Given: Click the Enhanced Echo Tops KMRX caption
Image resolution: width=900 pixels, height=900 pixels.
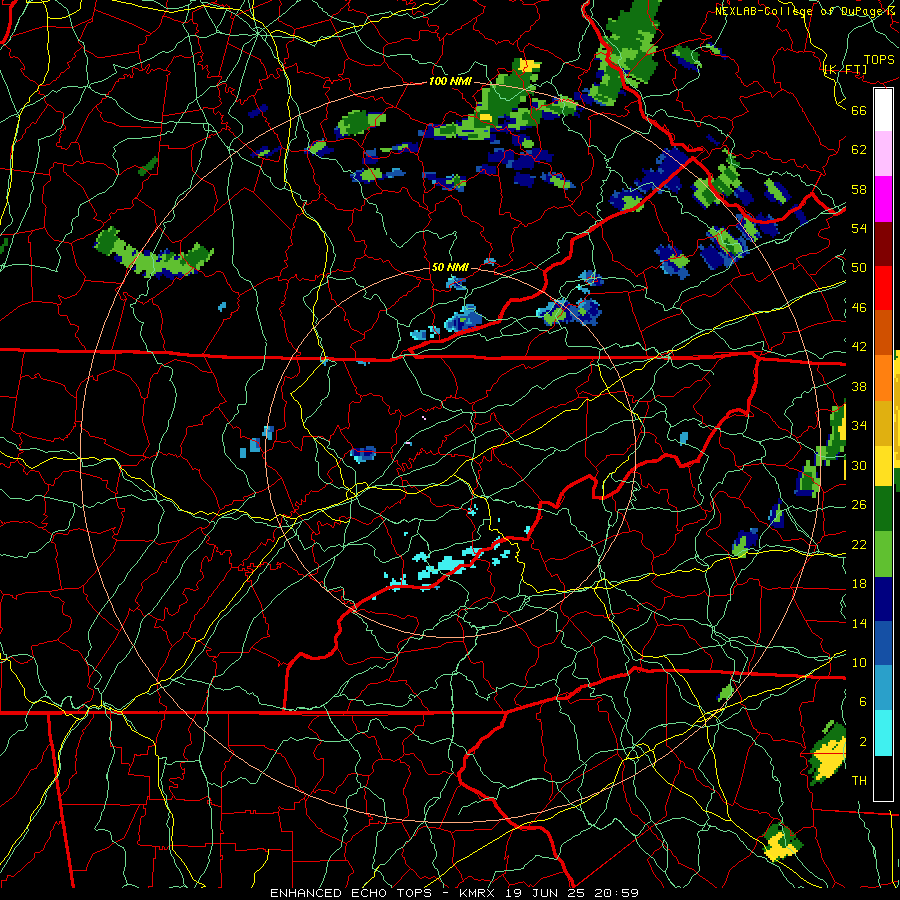Looking at the screenshot, I should point(454,893).
